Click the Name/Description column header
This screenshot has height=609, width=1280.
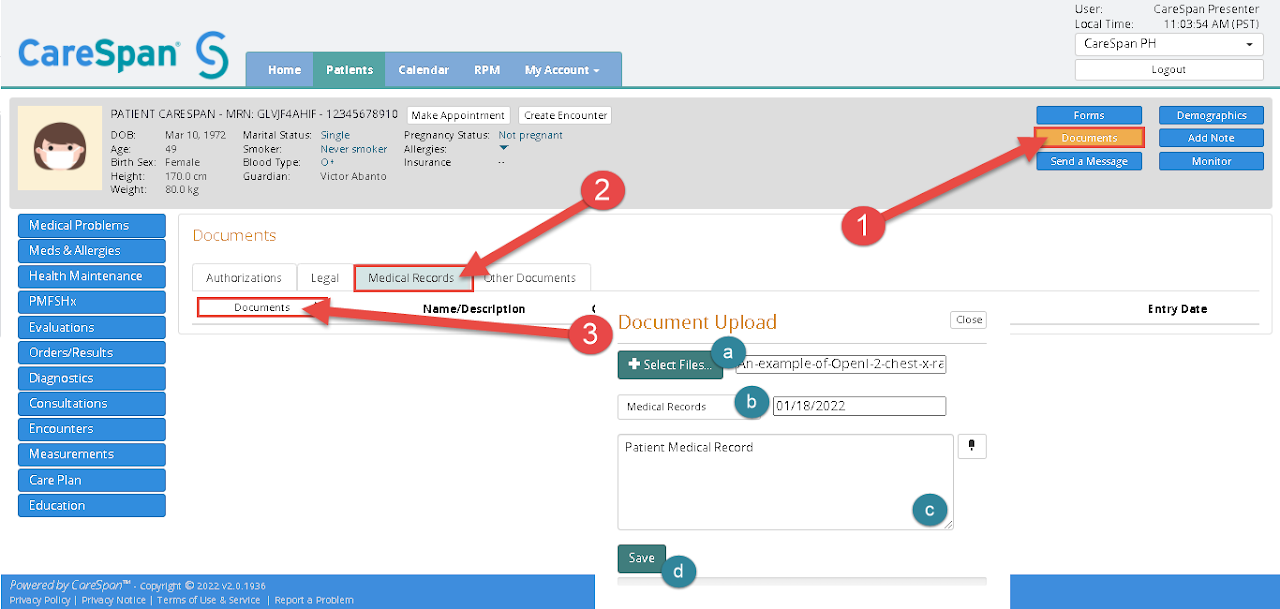point(474,309)
